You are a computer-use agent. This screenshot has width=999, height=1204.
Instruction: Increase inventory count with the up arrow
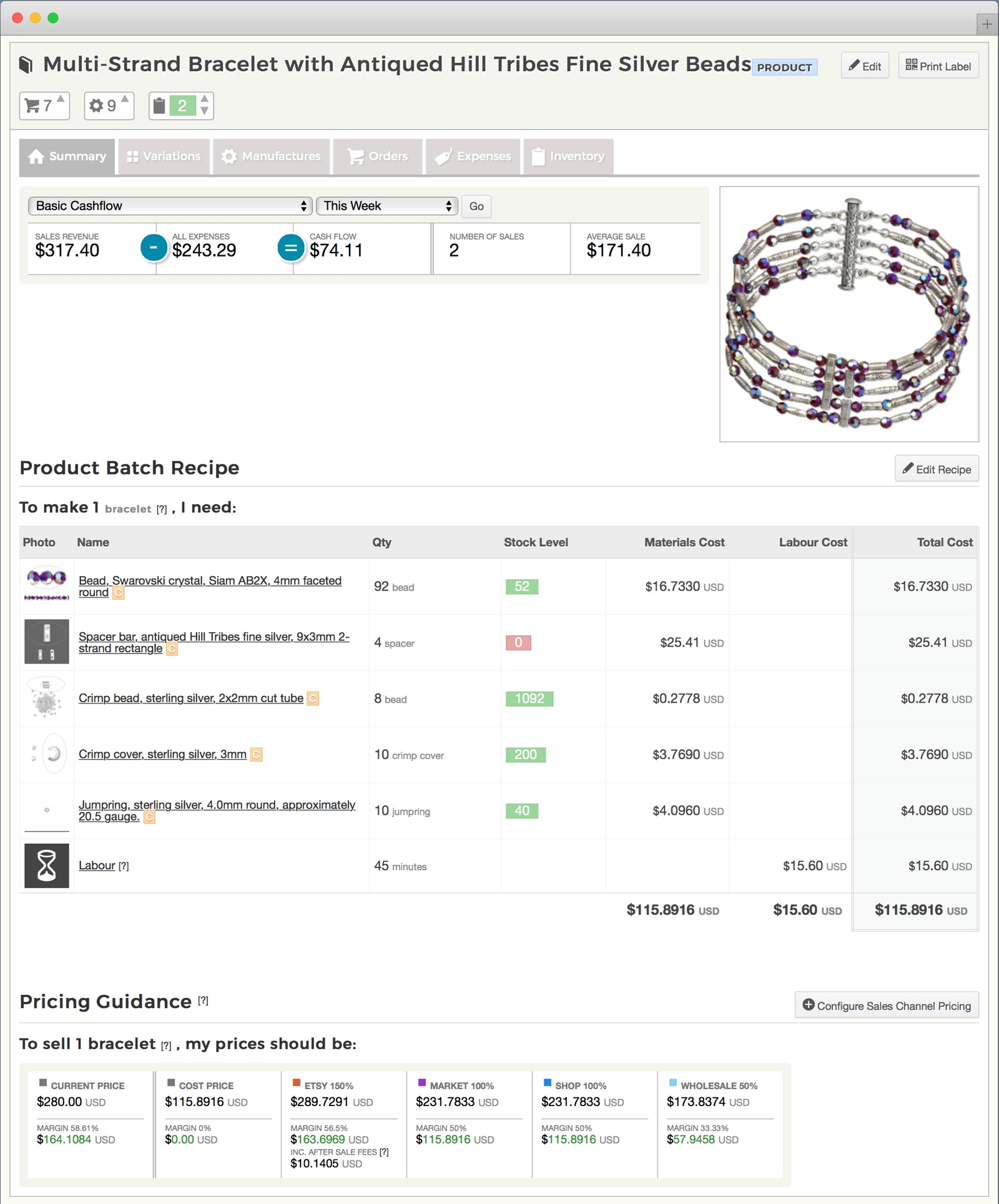204,99
